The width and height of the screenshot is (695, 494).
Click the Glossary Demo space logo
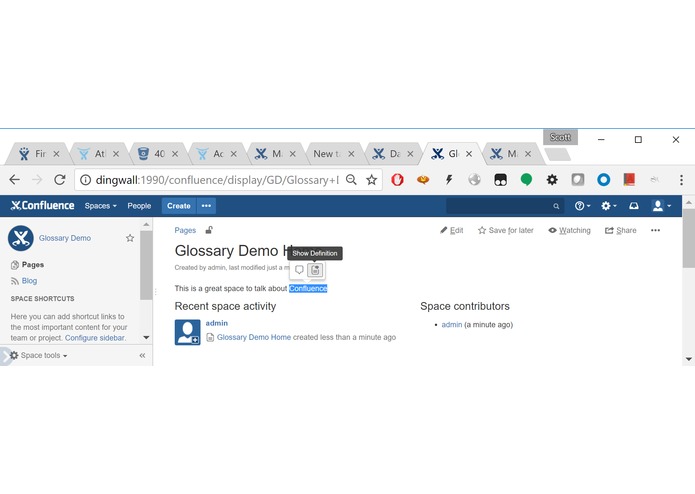(x=21, y=238)
